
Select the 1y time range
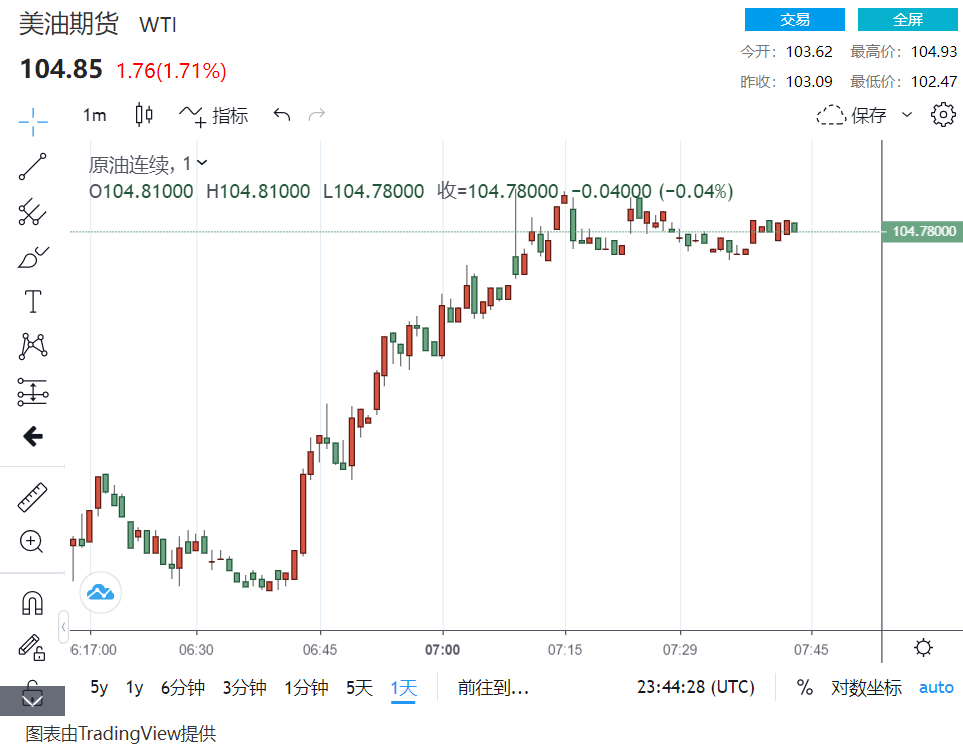134,688
